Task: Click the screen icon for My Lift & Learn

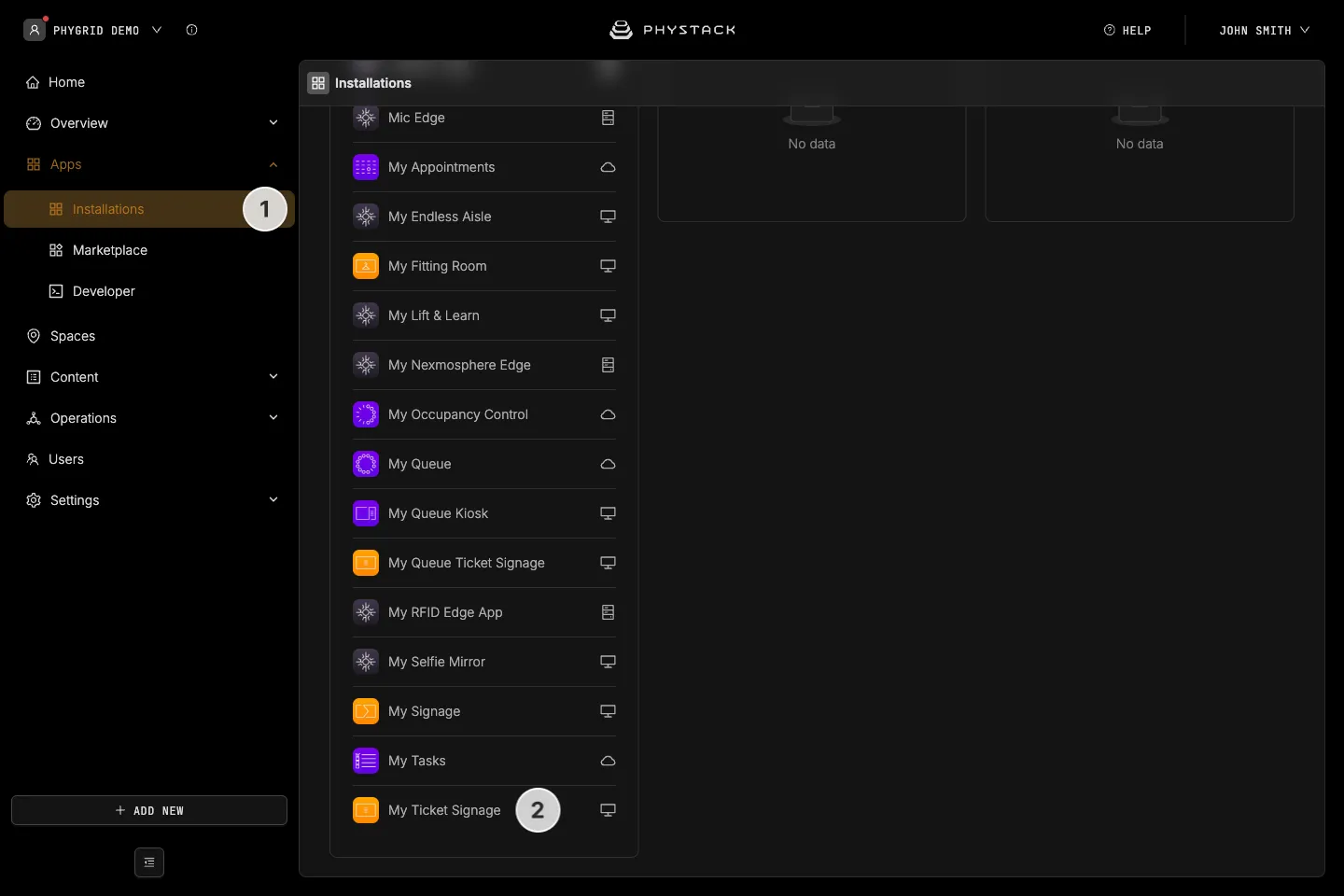Action: point(608,315)
